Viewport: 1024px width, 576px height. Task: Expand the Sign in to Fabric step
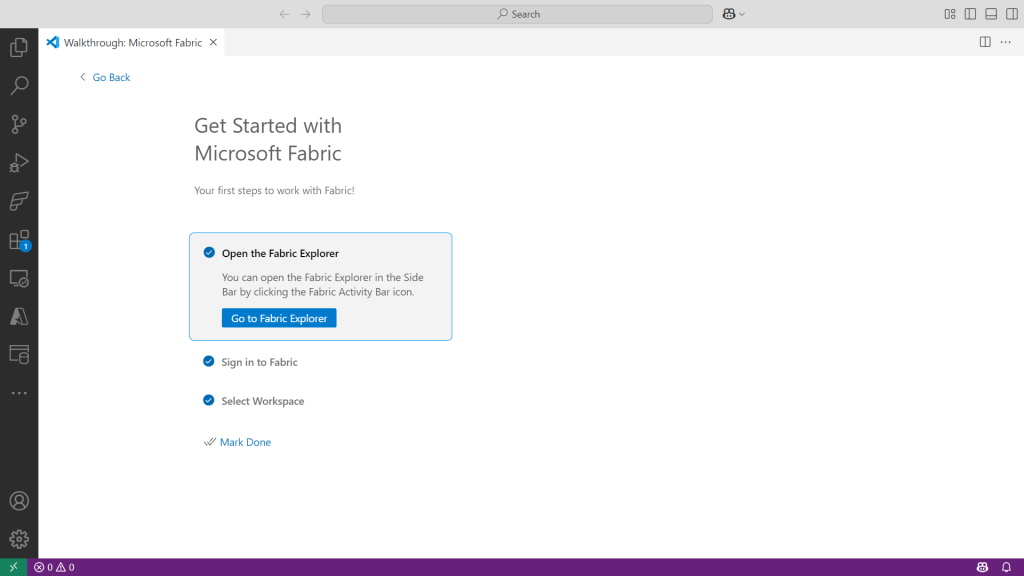[259, 362]
